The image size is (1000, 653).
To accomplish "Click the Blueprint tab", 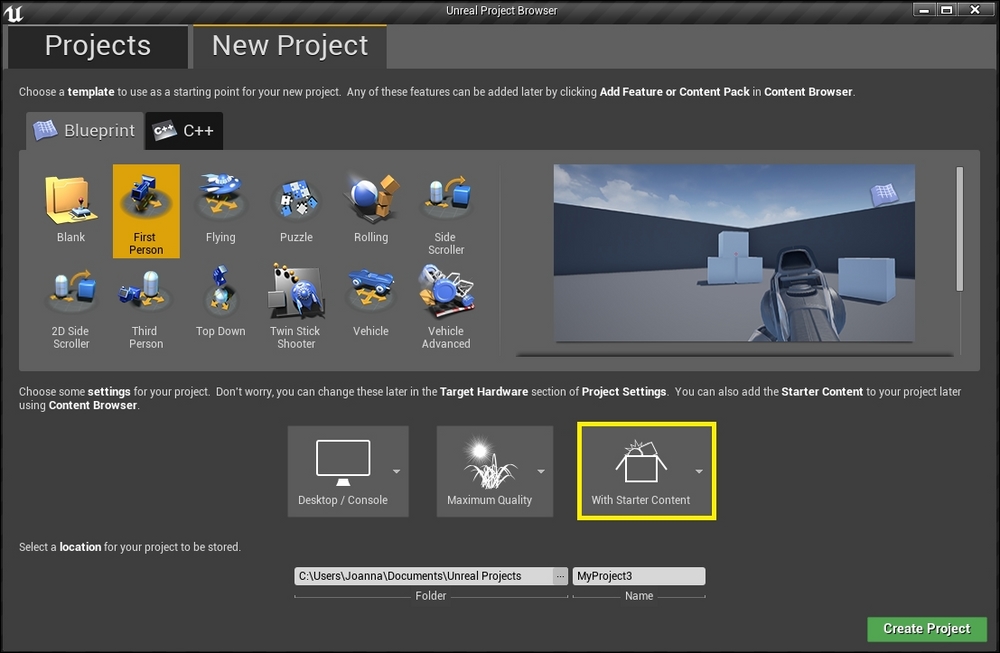I will pyautogui.click(x=86, y=131).
